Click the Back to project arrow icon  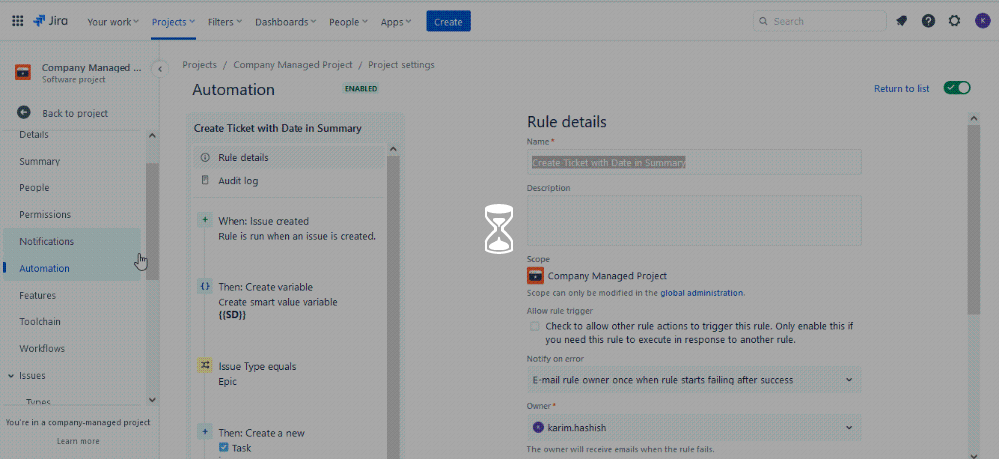tap(24, 113)
